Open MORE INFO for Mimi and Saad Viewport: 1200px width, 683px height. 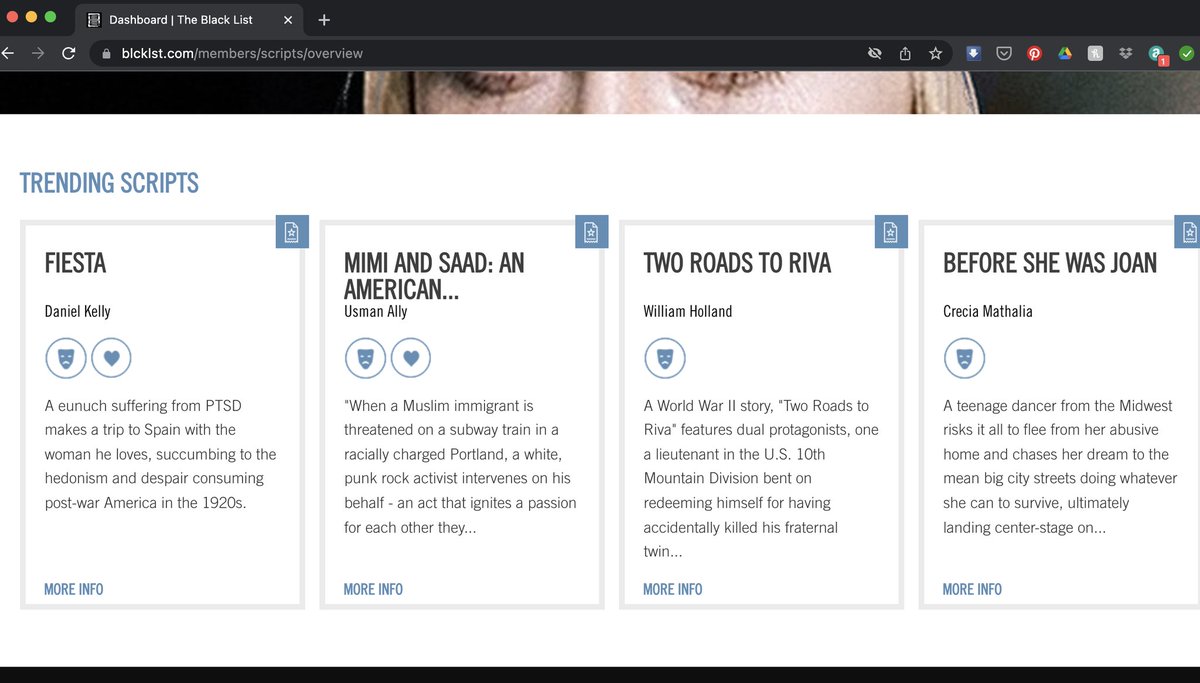click(373, 589)
